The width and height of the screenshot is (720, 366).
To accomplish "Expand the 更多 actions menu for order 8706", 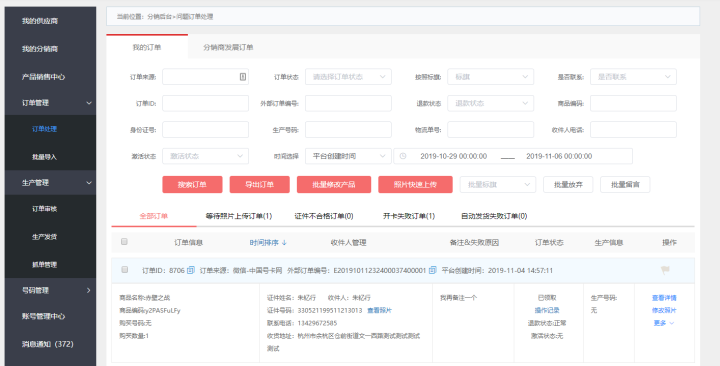I will [x=664, y=323].
